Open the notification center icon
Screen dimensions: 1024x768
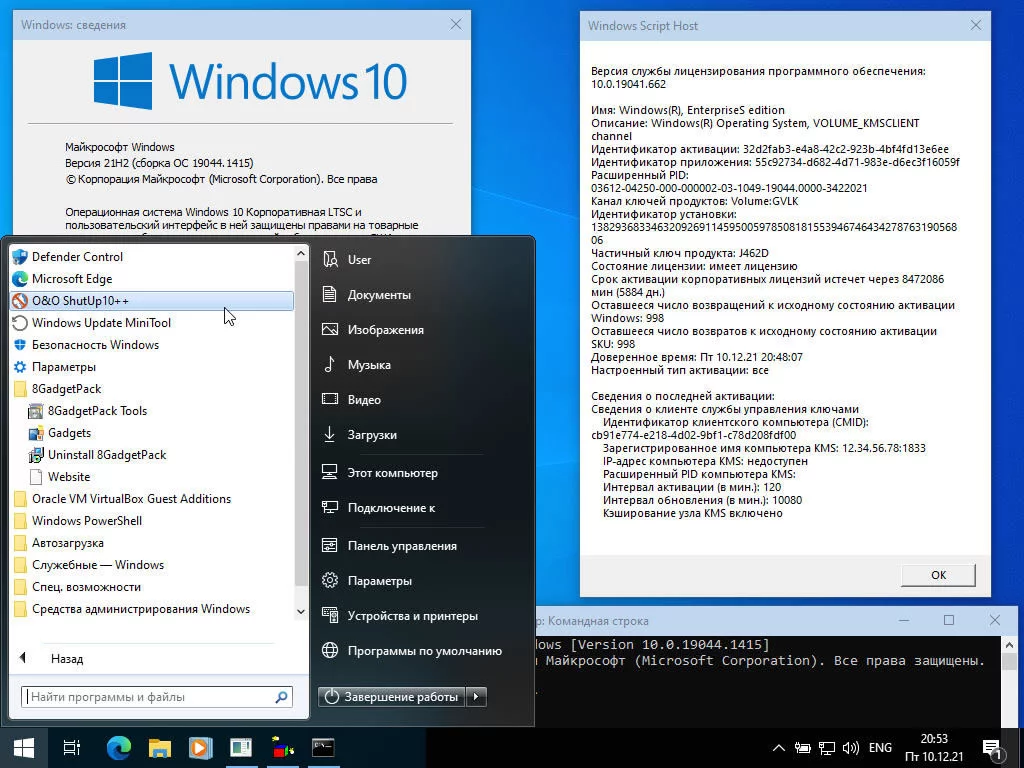coord(993,748)
